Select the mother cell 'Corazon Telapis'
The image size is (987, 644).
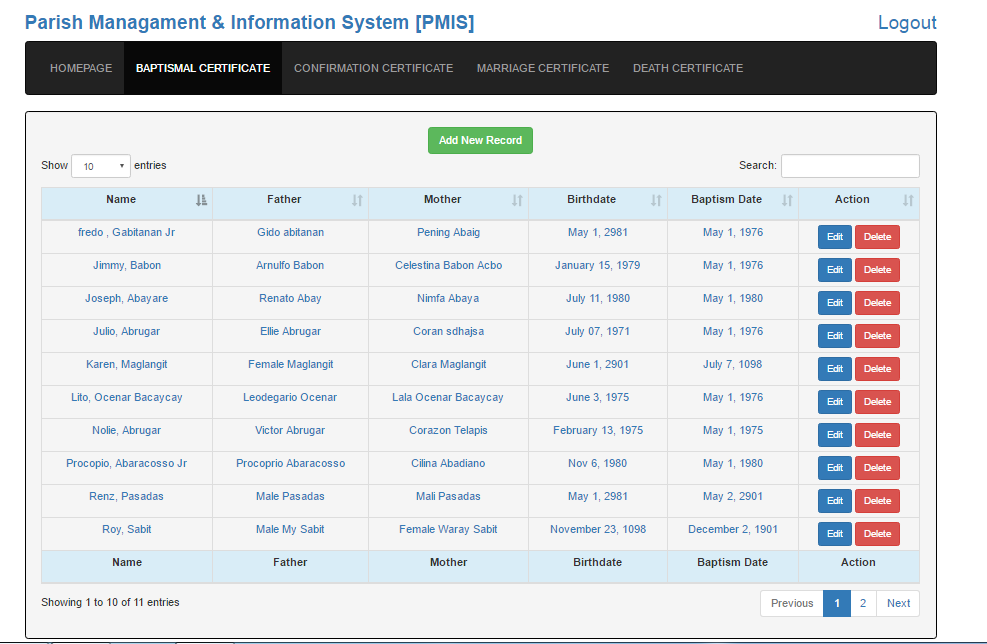tap(448, 431)
